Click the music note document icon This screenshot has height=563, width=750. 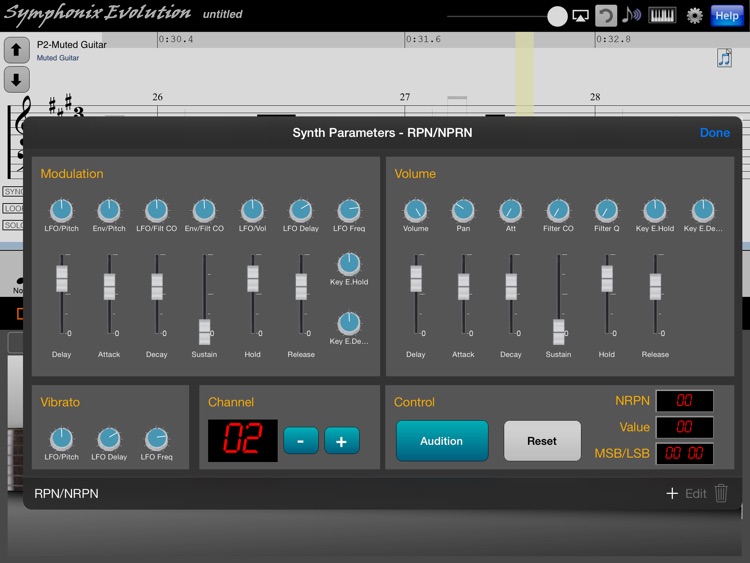click(x=724, y=58)
